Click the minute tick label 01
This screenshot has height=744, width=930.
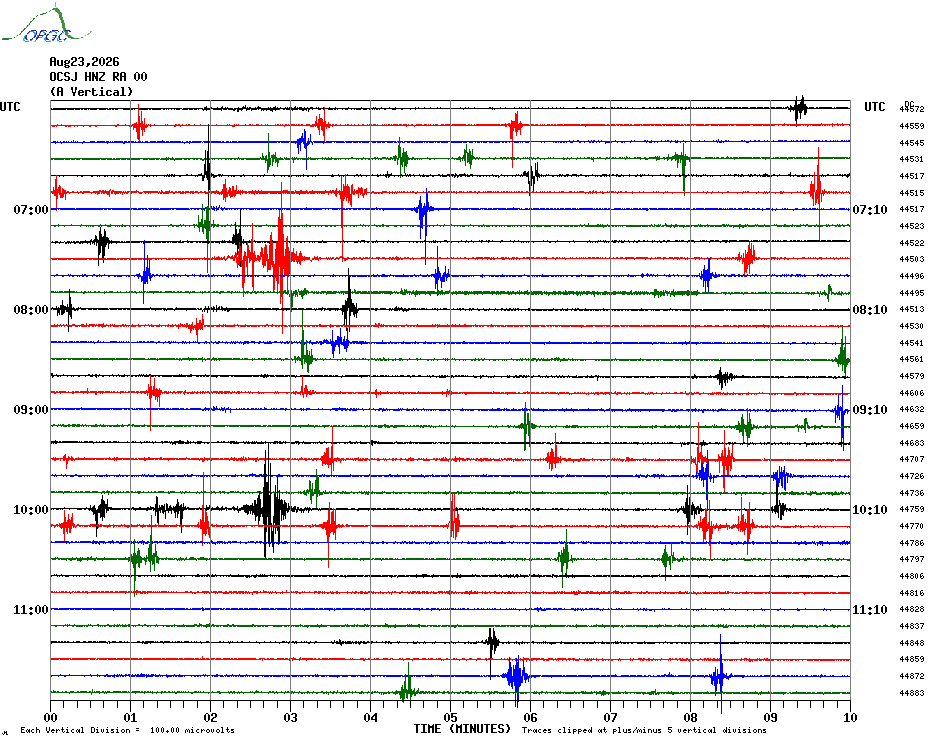(x=130, y=717)
